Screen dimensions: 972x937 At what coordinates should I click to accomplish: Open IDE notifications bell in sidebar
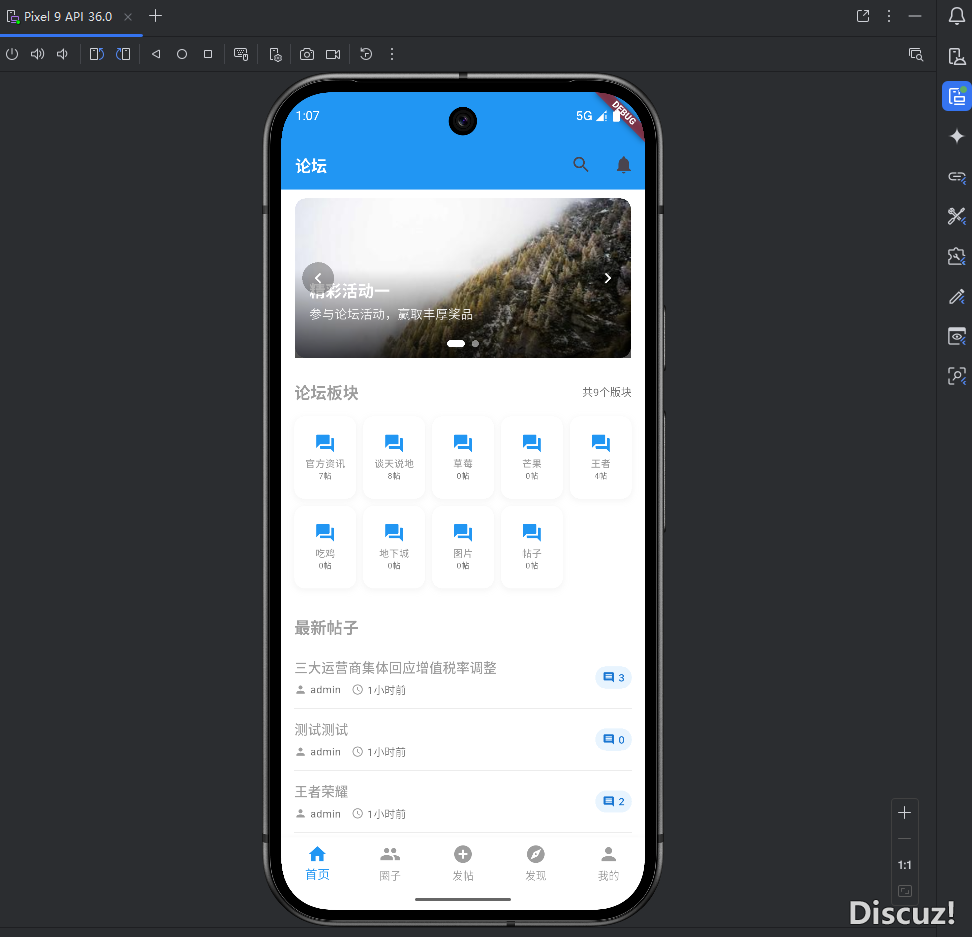957,15
